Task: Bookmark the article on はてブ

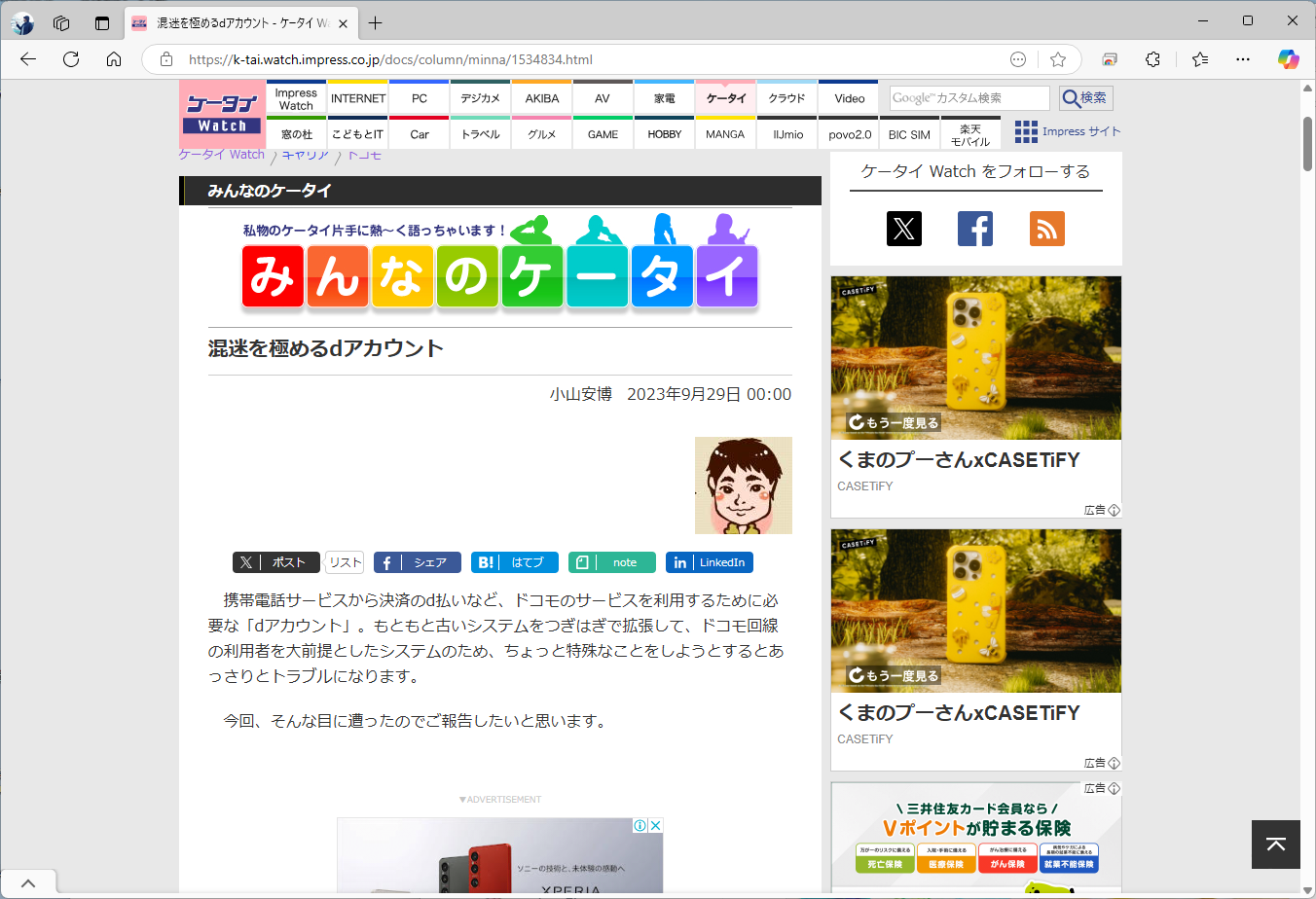Action: (514, 562)
